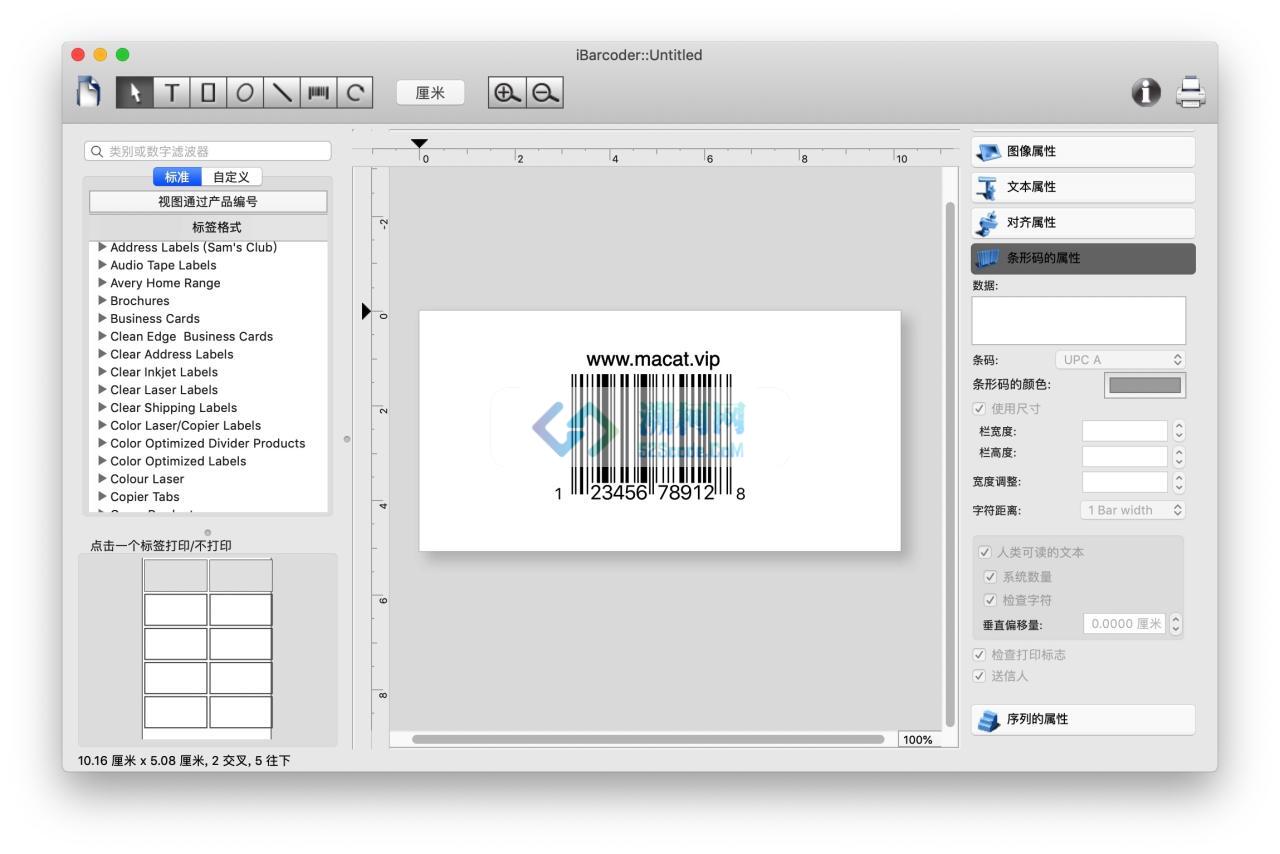Expand Copier Tabs category

102,496
